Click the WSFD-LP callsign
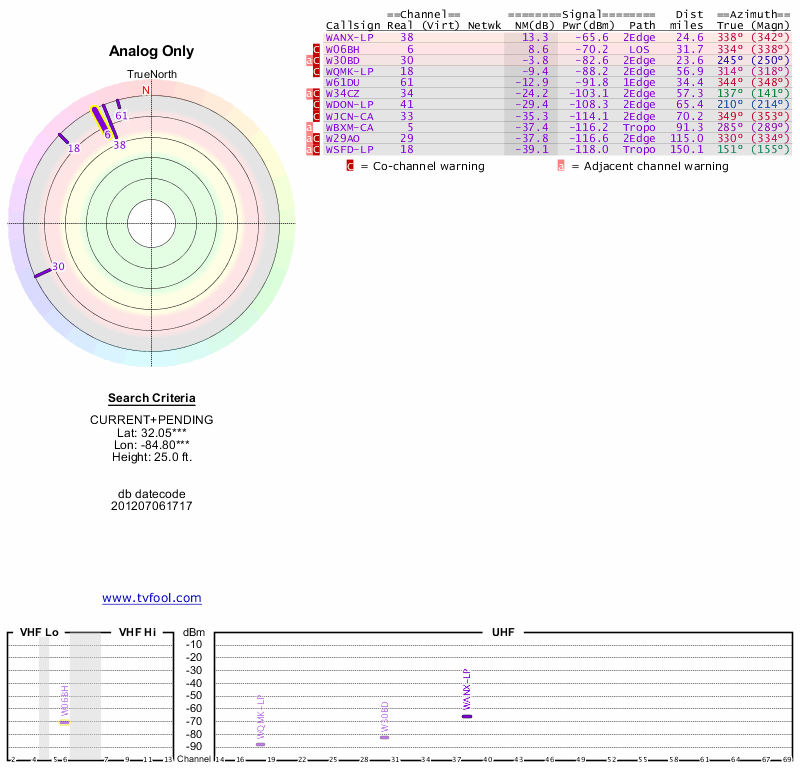800x768 pixels. click(x=349, y=150)
